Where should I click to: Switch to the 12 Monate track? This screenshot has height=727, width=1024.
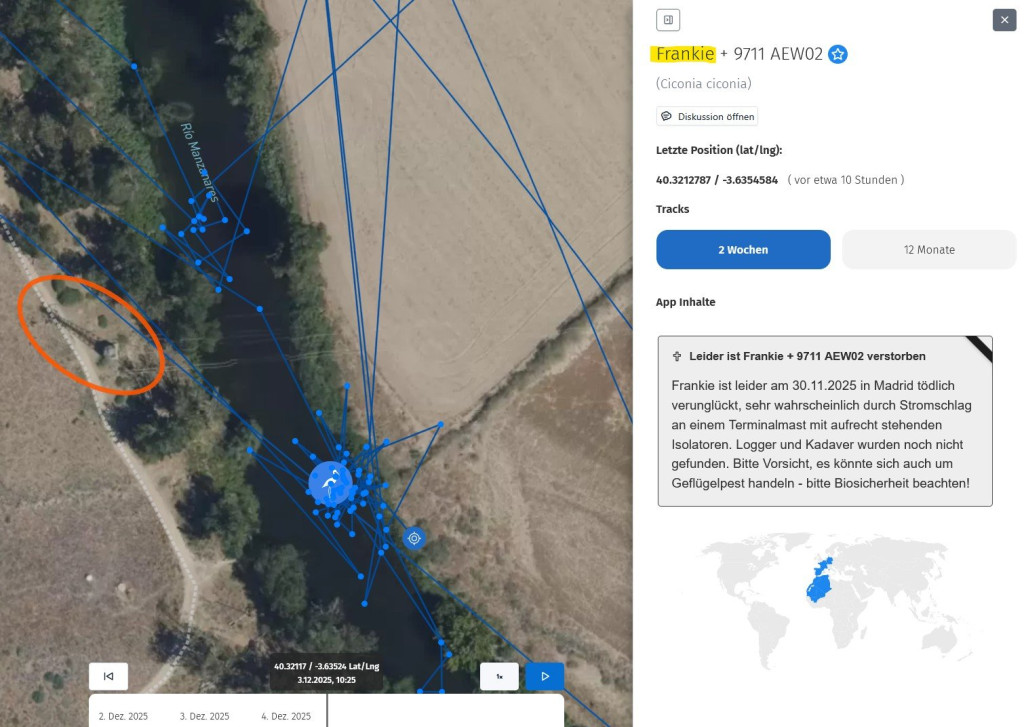(928, 250)
